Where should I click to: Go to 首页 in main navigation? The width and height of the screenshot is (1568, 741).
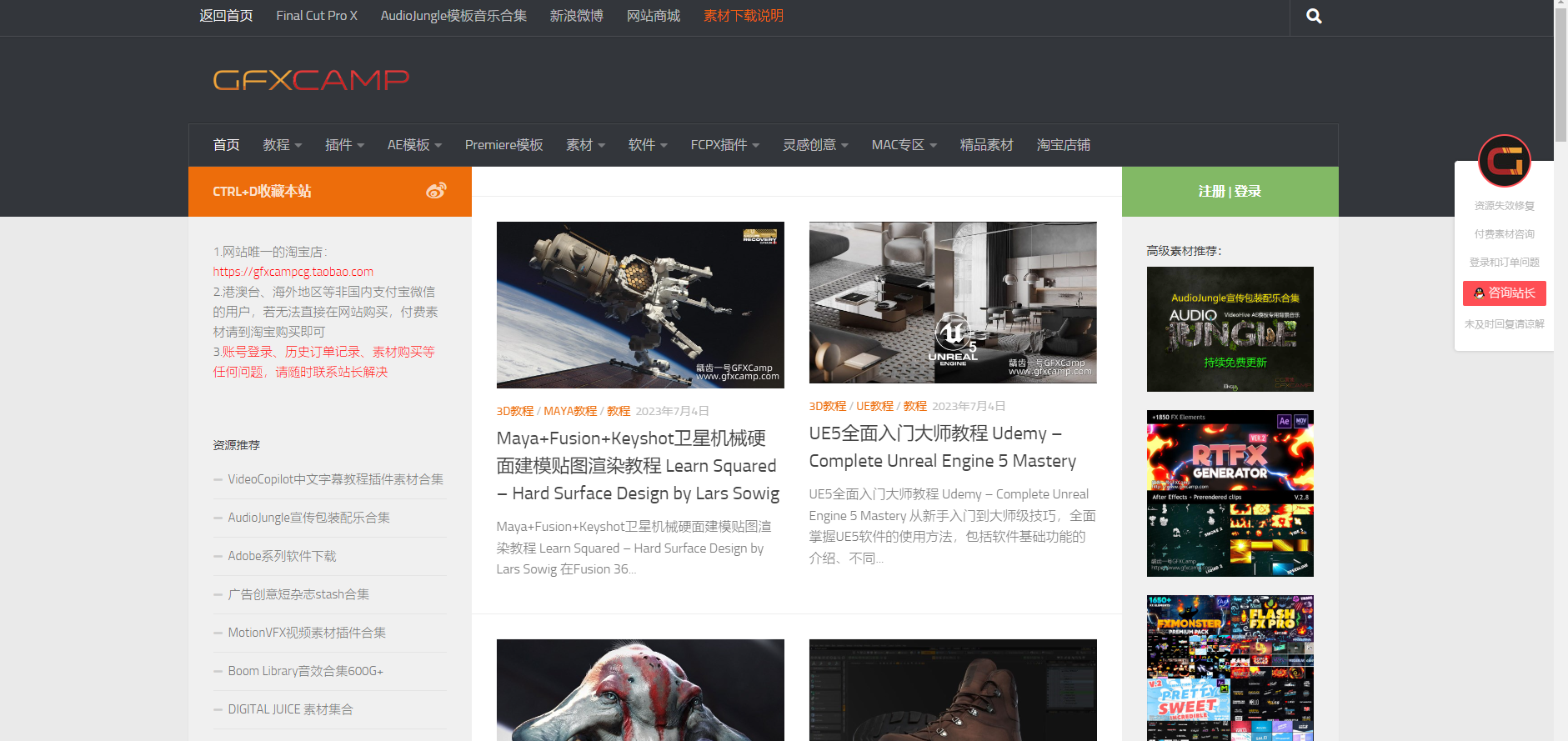(x=226, y=145)
